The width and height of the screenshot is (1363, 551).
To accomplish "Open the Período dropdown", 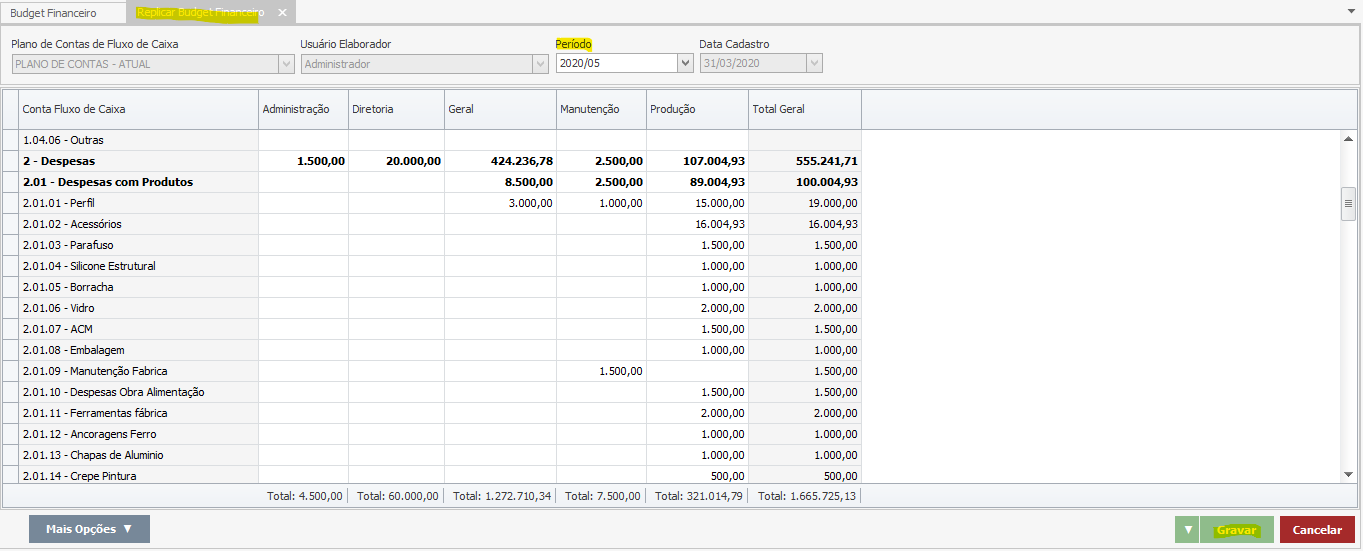I will click(685, 64).
